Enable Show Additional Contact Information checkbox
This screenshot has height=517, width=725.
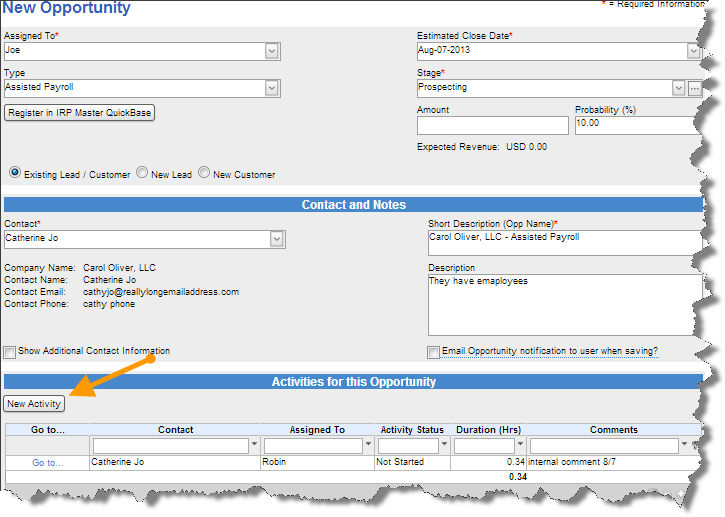10,352
